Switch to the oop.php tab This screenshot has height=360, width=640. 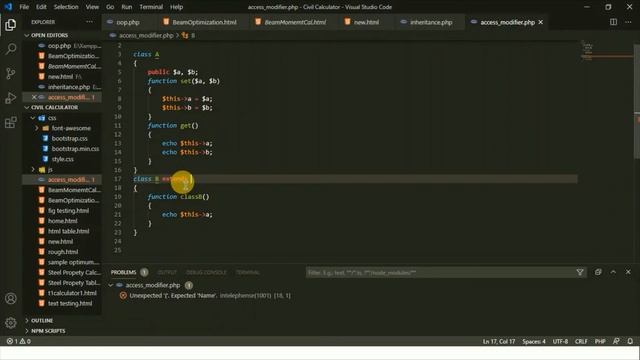click(127, 22)
